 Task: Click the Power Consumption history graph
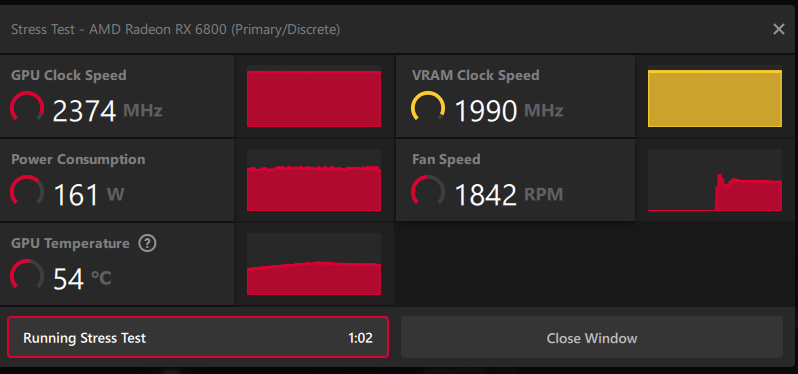(x=314, y=180)
